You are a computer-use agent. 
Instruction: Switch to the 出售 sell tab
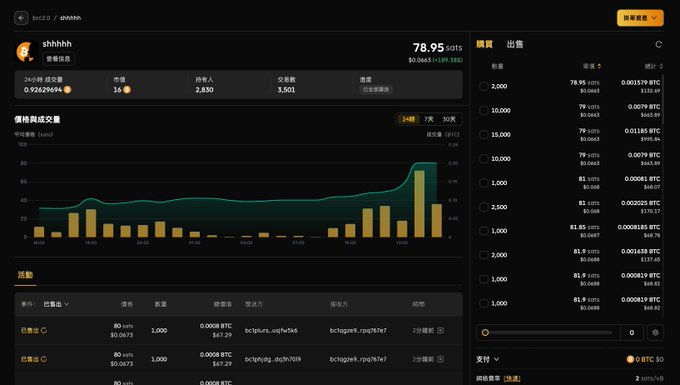tap(515, 44)
